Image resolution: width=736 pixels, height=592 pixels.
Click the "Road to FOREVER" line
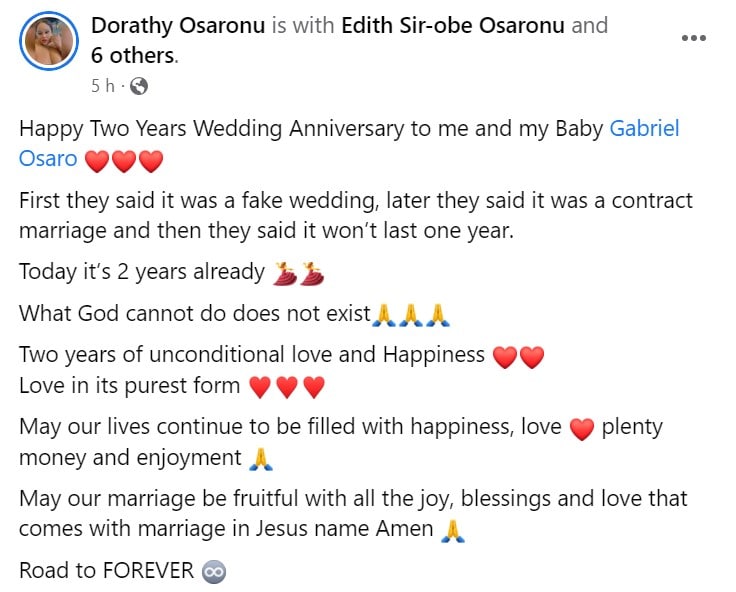(x=106, y=571)
